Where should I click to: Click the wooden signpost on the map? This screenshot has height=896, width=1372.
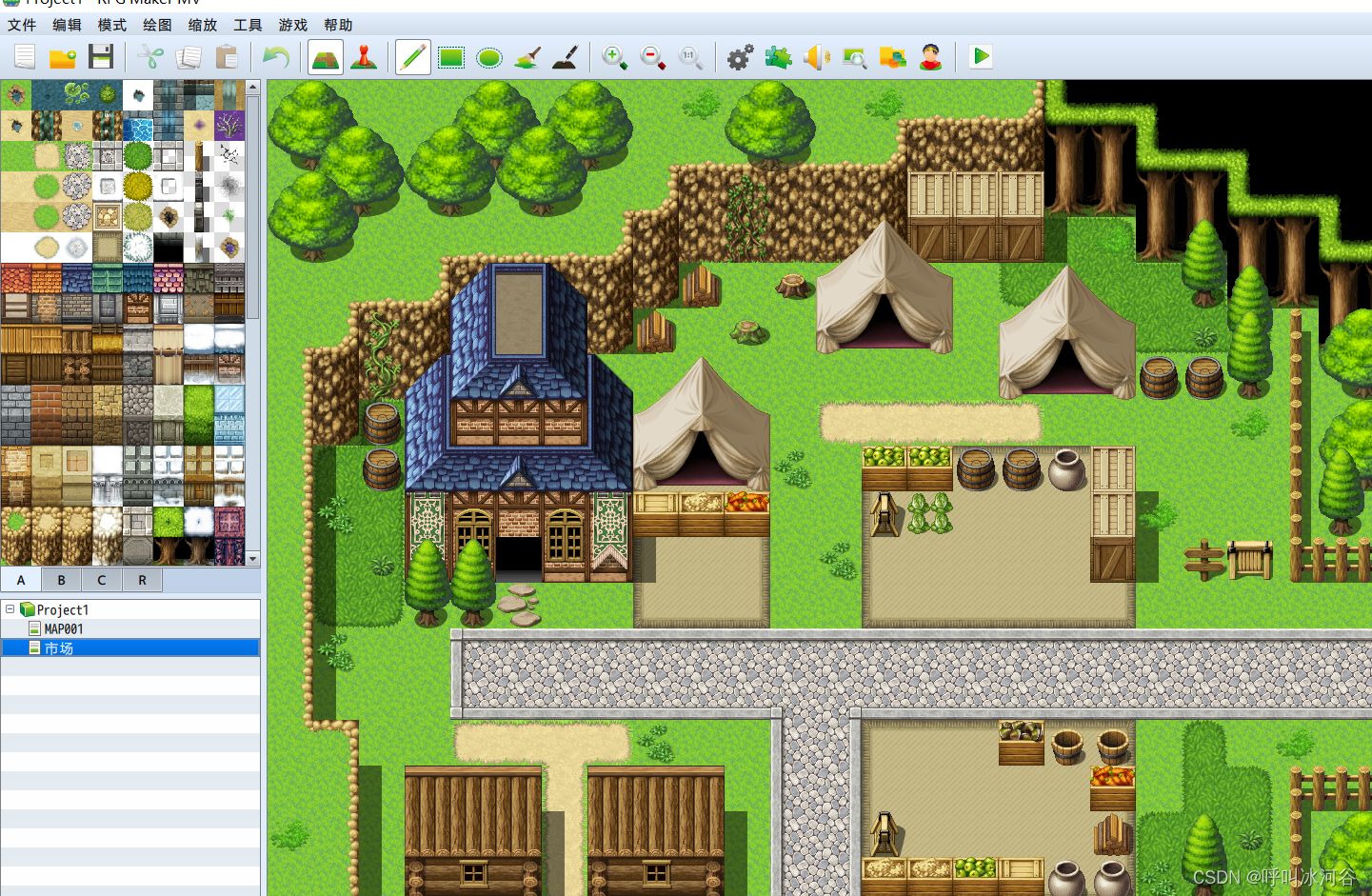click(1204, 560)
